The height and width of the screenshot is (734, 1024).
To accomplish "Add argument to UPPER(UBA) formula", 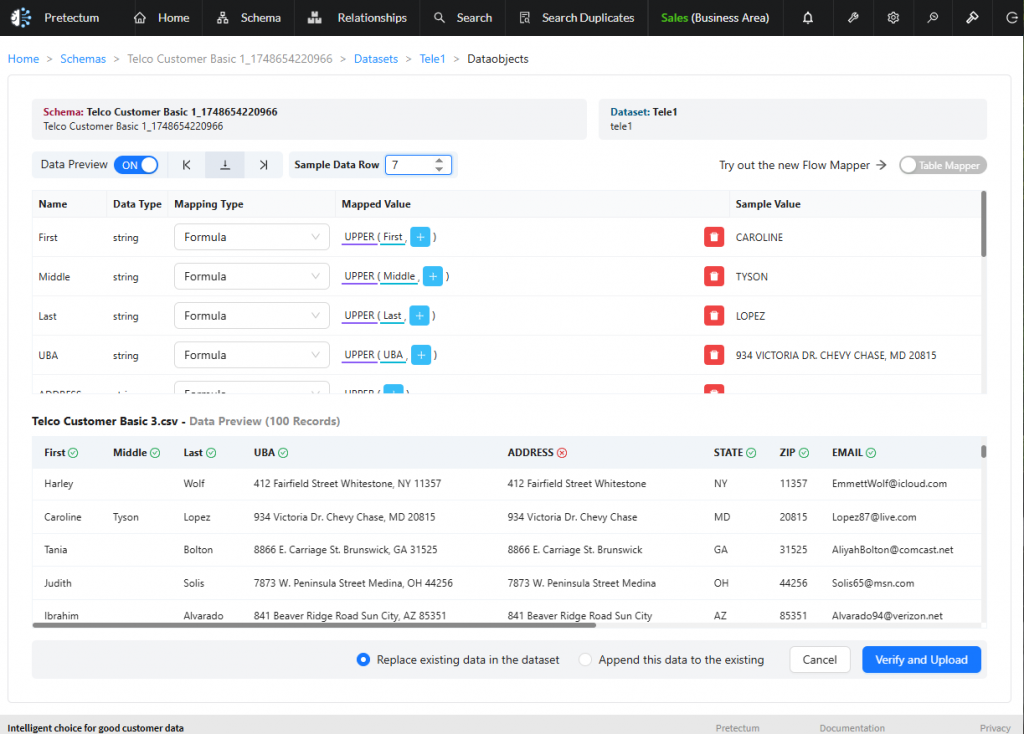I will (x=421, y=355).
